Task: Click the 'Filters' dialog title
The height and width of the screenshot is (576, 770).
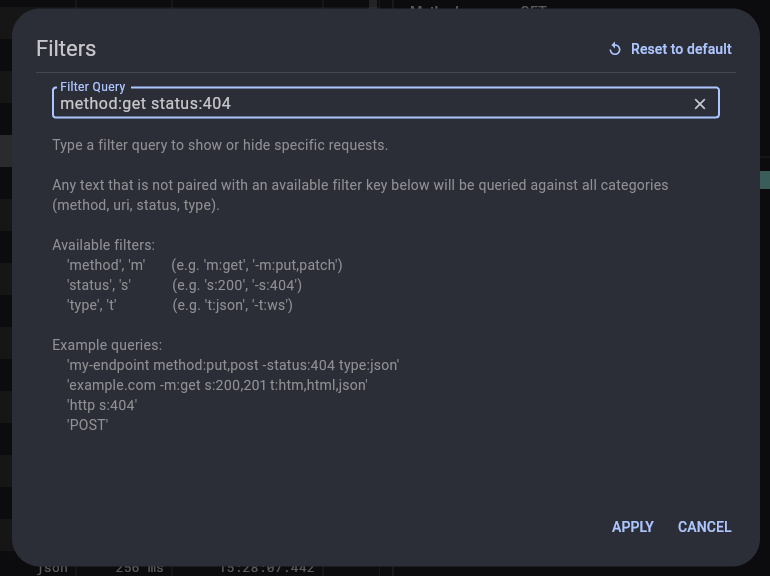Action: point(66,49)
